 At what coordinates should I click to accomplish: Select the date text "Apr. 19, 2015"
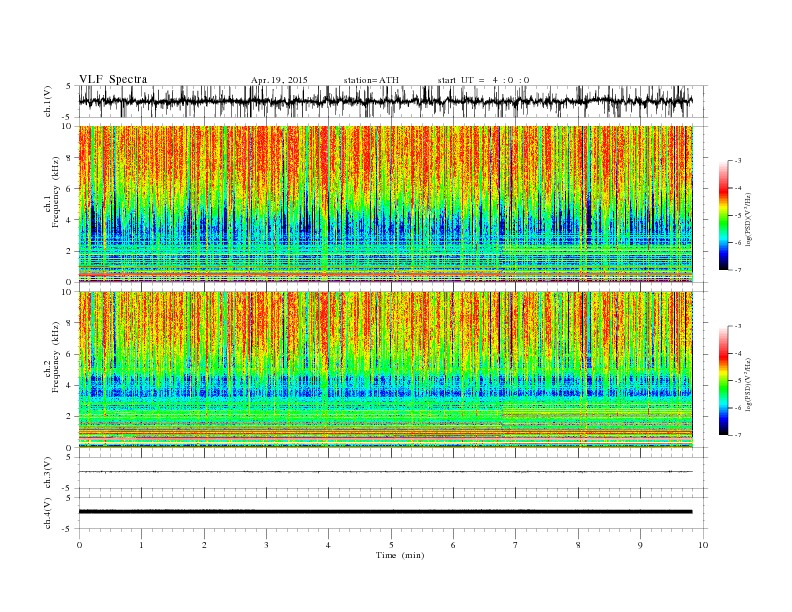279,80
